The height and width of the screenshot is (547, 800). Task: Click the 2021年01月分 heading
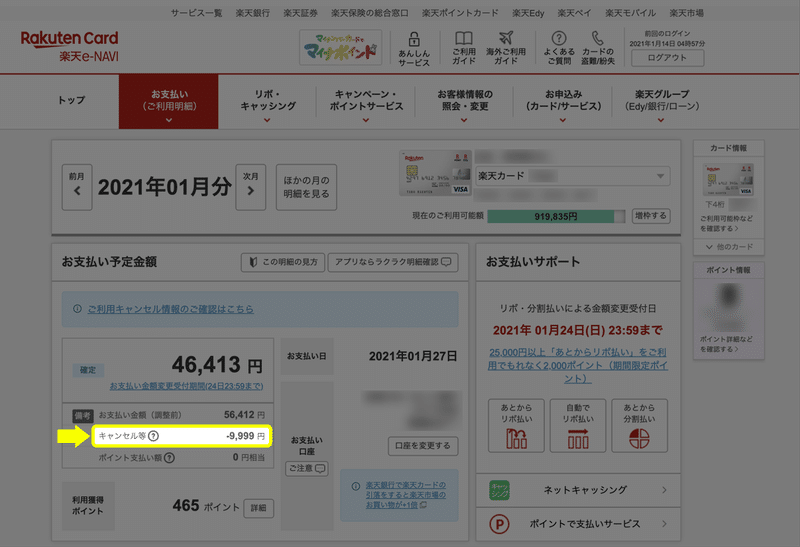pyautogui.click(x=164, y=187)
